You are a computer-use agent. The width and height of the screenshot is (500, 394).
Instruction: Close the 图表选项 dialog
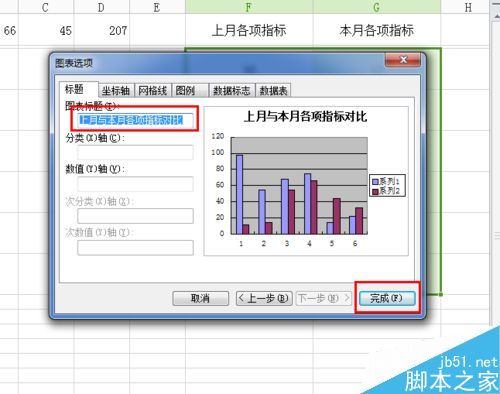[403, 60]
